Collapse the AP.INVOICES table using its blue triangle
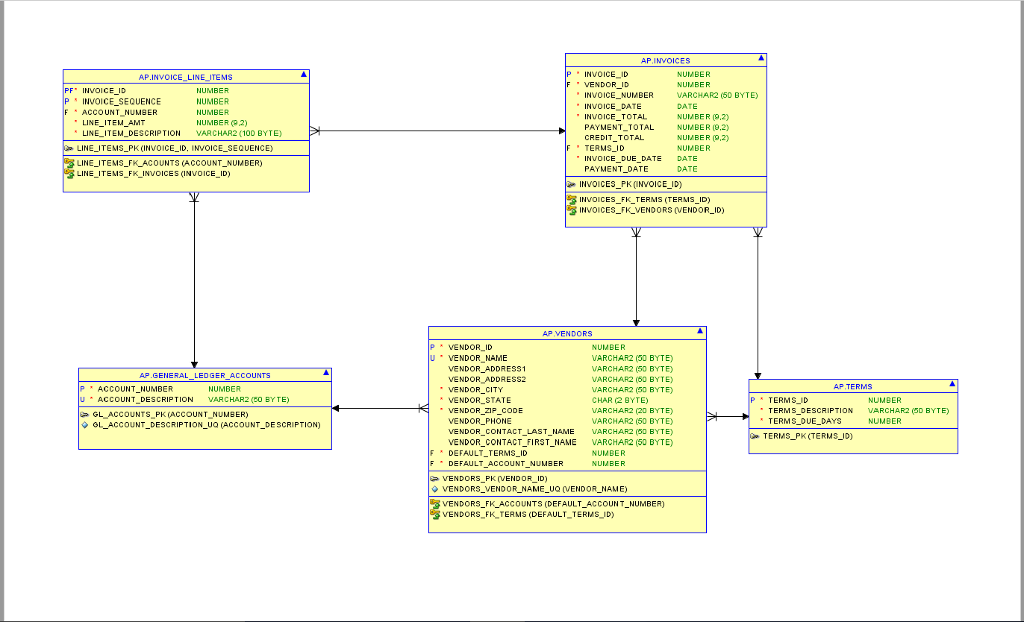The width and height of the screenshot is (1024, 622). 761,59
